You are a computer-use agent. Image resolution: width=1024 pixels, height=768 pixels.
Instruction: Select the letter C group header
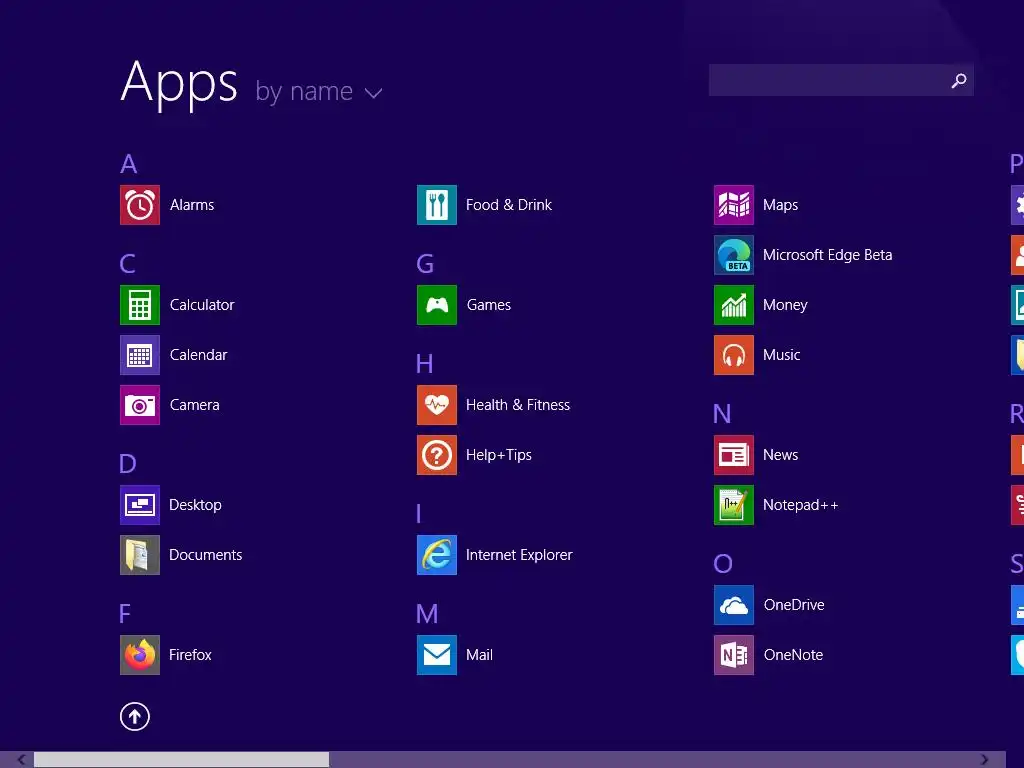[128, 264]
